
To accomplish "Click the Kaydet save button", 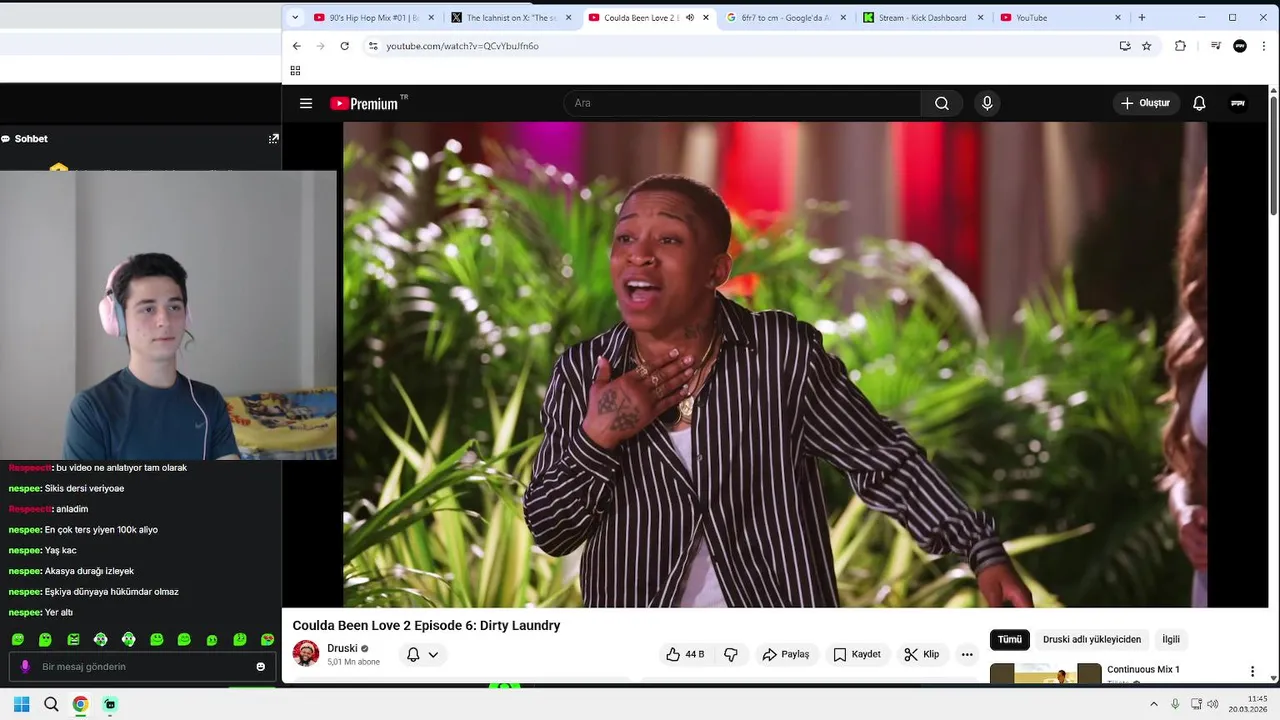I will (x=857, y=654).
